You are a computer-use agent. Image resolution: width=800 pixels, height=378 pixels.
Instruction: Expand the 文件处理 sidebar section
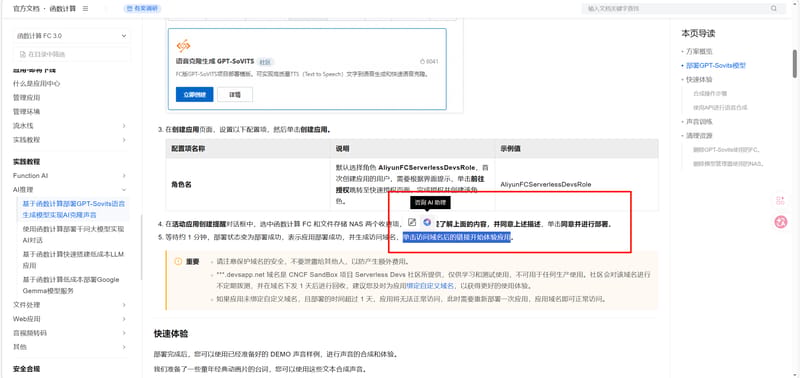coord(70,305)
